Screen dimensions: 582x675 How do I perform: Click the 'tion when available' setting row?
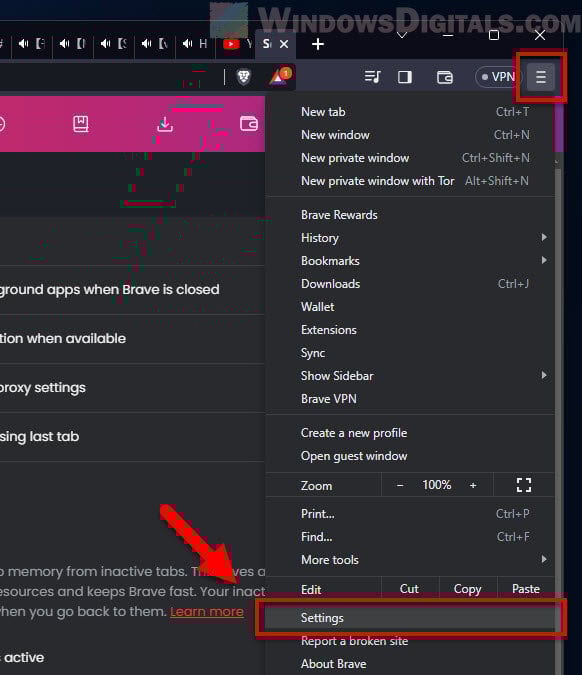[x=132, y=339]
